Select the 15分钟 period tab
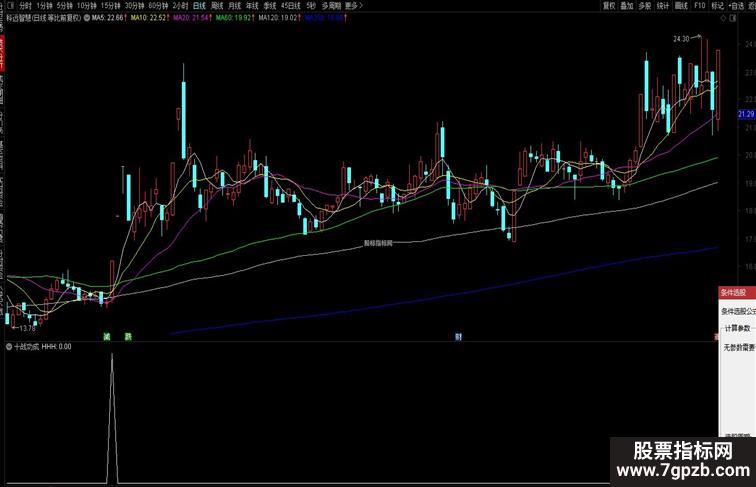 110,6
